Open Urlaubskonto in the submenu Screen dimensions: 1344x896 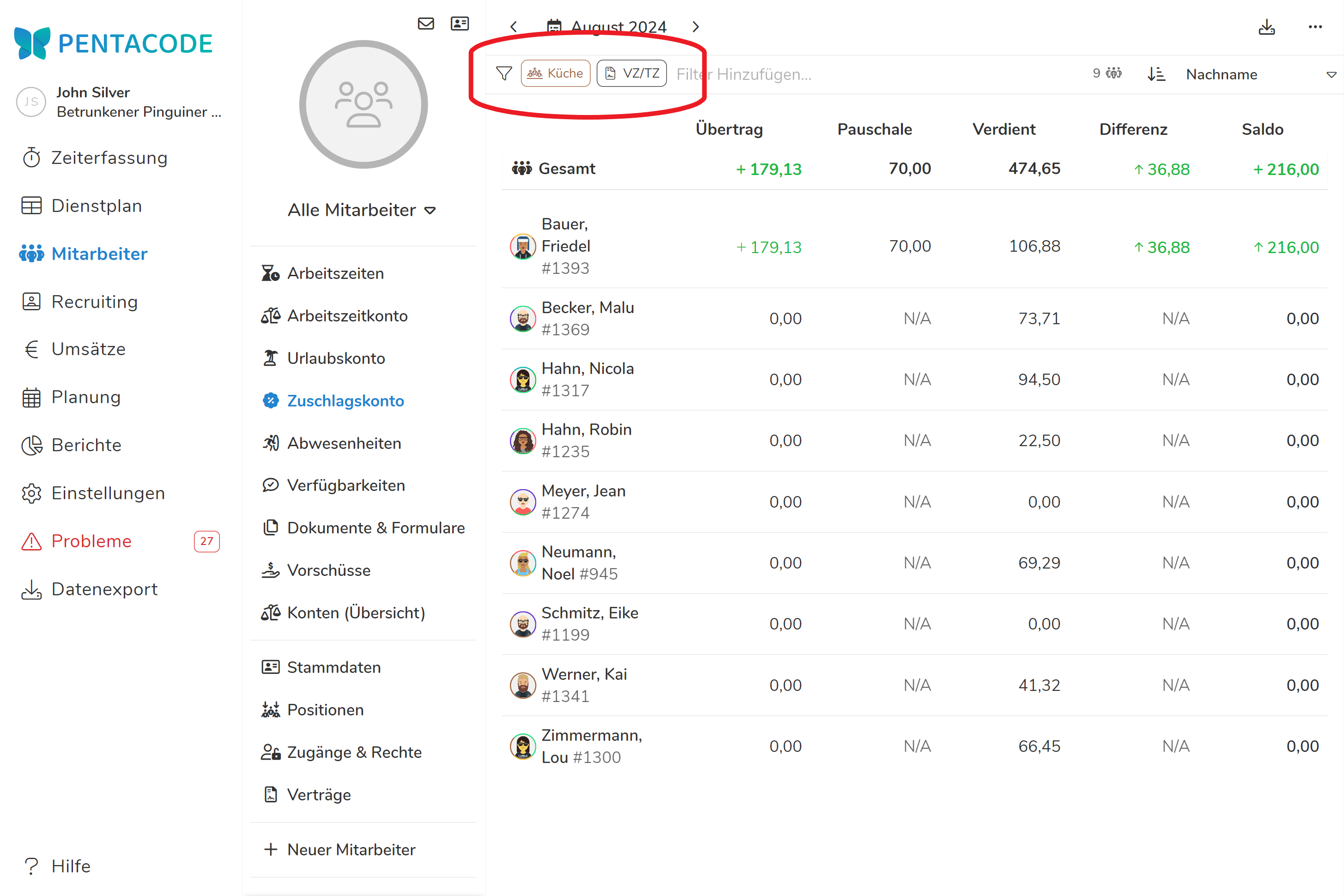(336, 358)
